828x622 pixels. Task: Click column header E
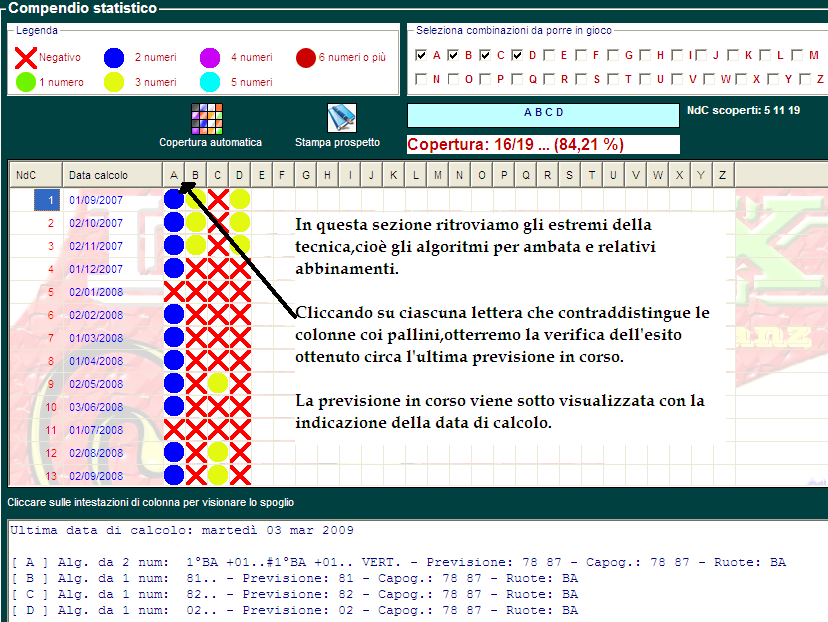coord(262,175)
